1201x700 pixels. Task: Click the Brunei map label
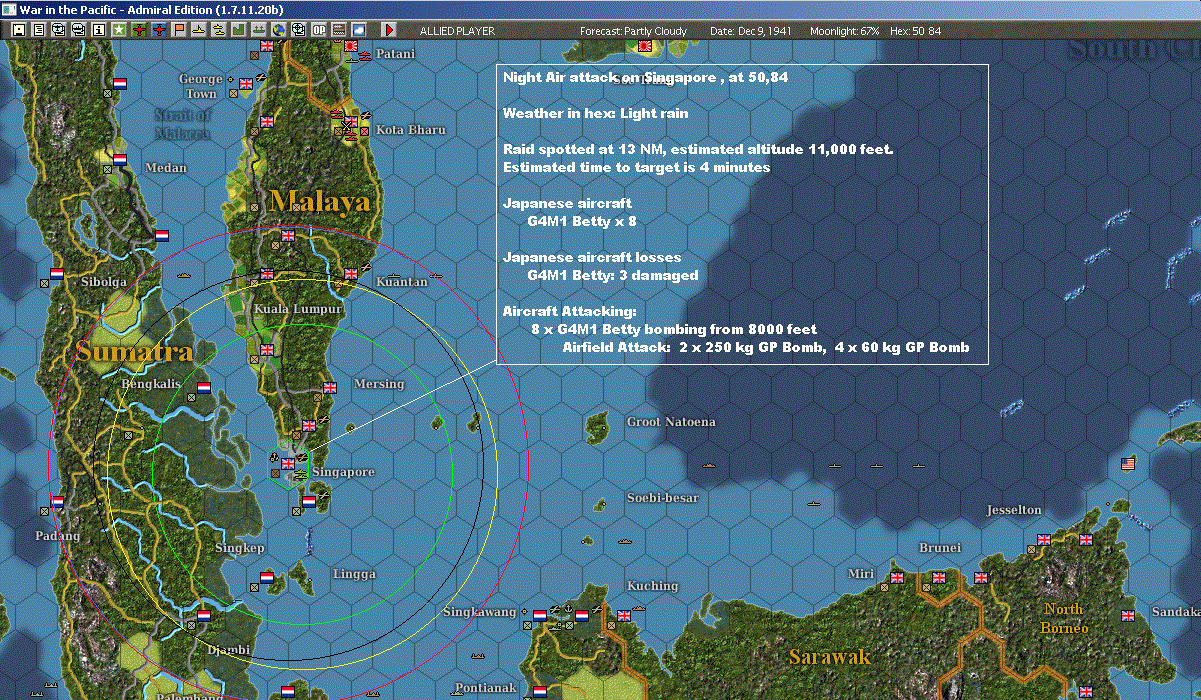point(940,548)
